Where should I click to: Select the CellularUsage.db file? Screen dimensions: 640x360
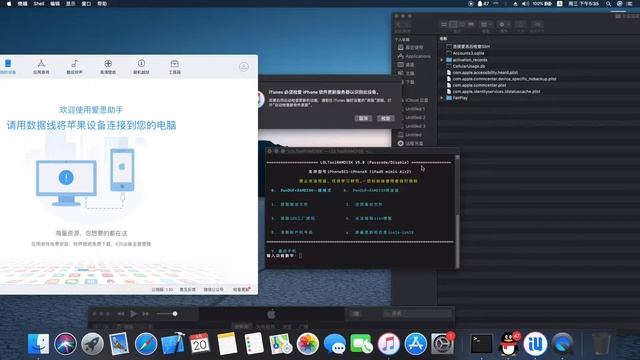(x=469, y=66)
